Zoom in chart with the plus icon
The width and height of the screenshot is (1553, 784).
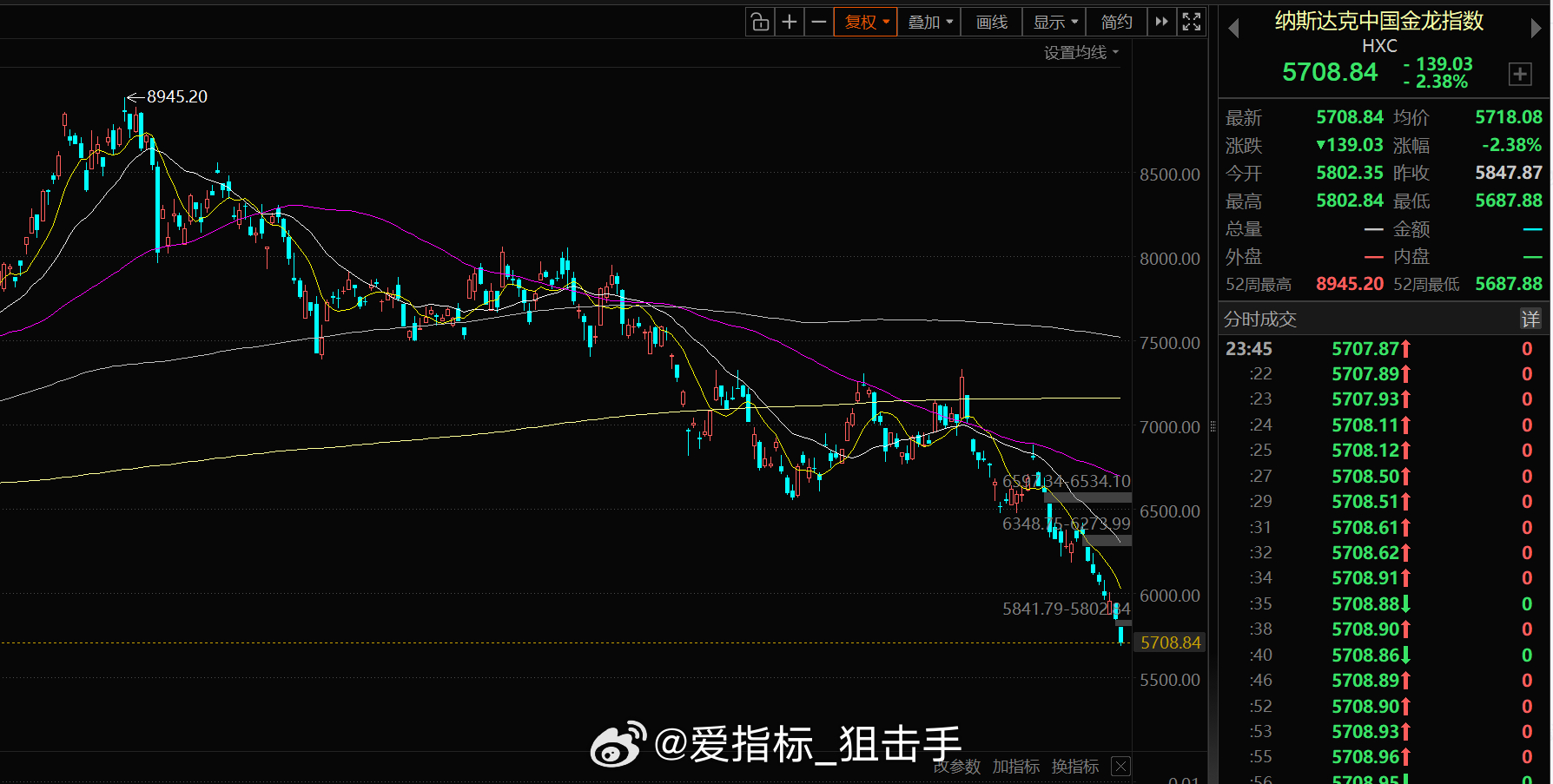[x=790, y=22]
